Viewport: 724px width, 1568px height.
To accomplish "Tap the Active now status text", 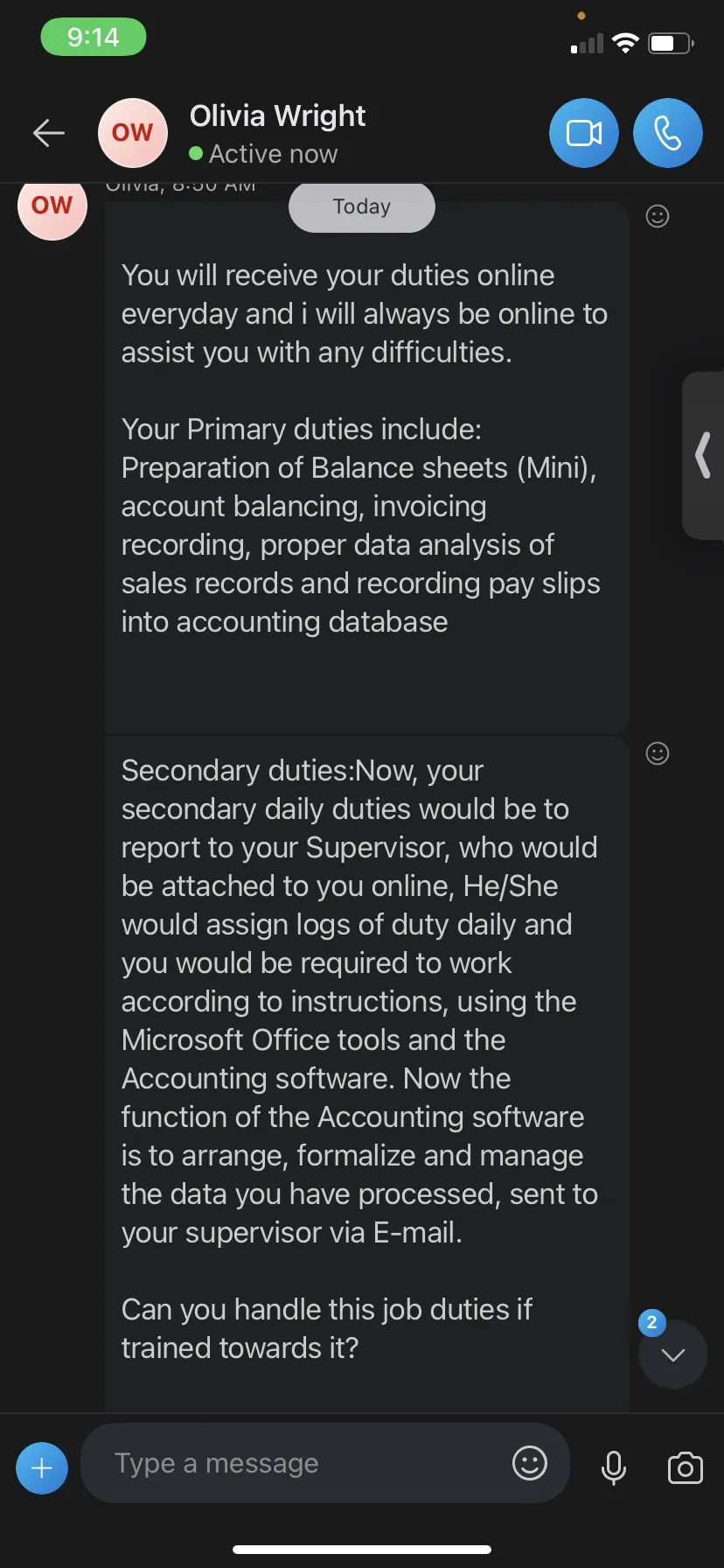I will 273,154.
